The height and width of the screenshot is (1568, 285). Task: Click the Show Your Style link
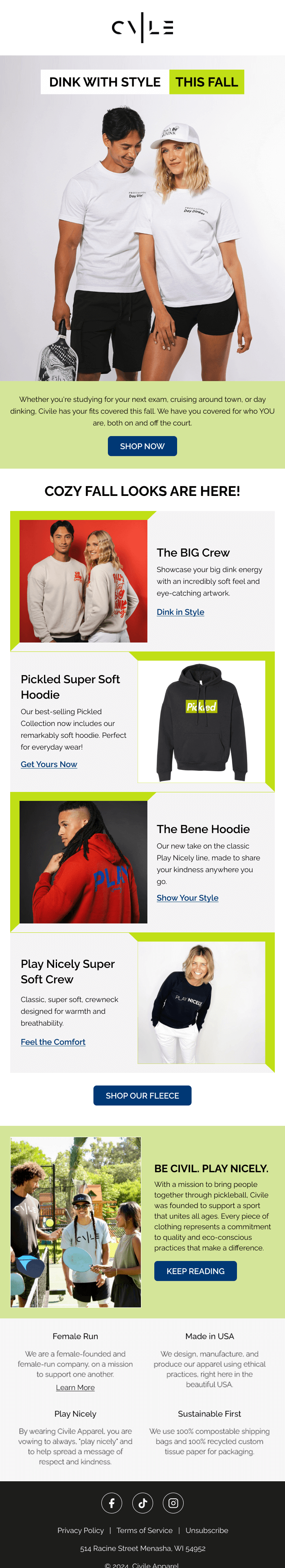[188, 897]
